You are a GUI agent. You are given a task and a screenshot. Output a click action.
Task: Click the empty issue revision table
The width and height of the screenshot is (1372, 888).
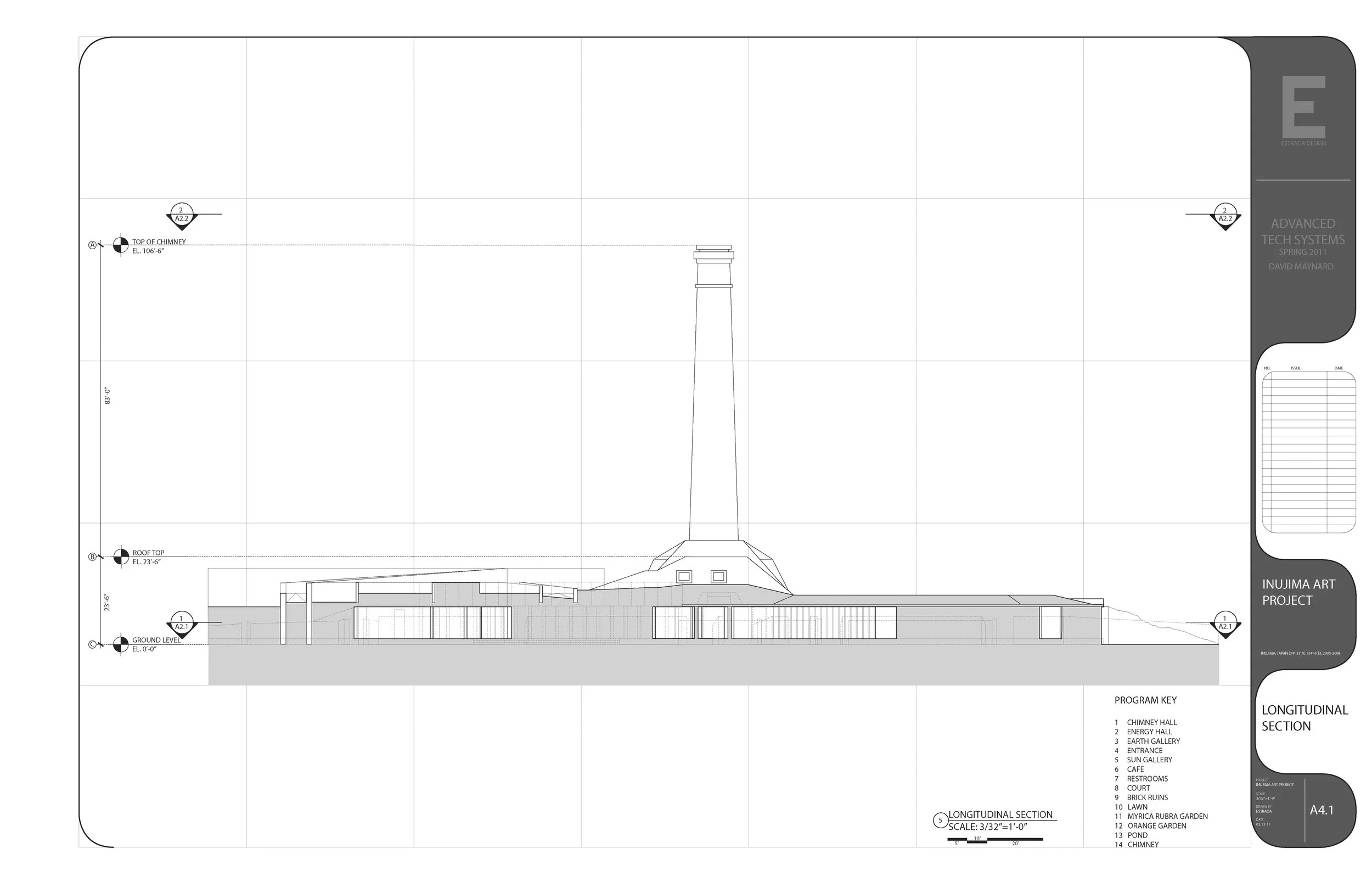(x=1308, y=452)
